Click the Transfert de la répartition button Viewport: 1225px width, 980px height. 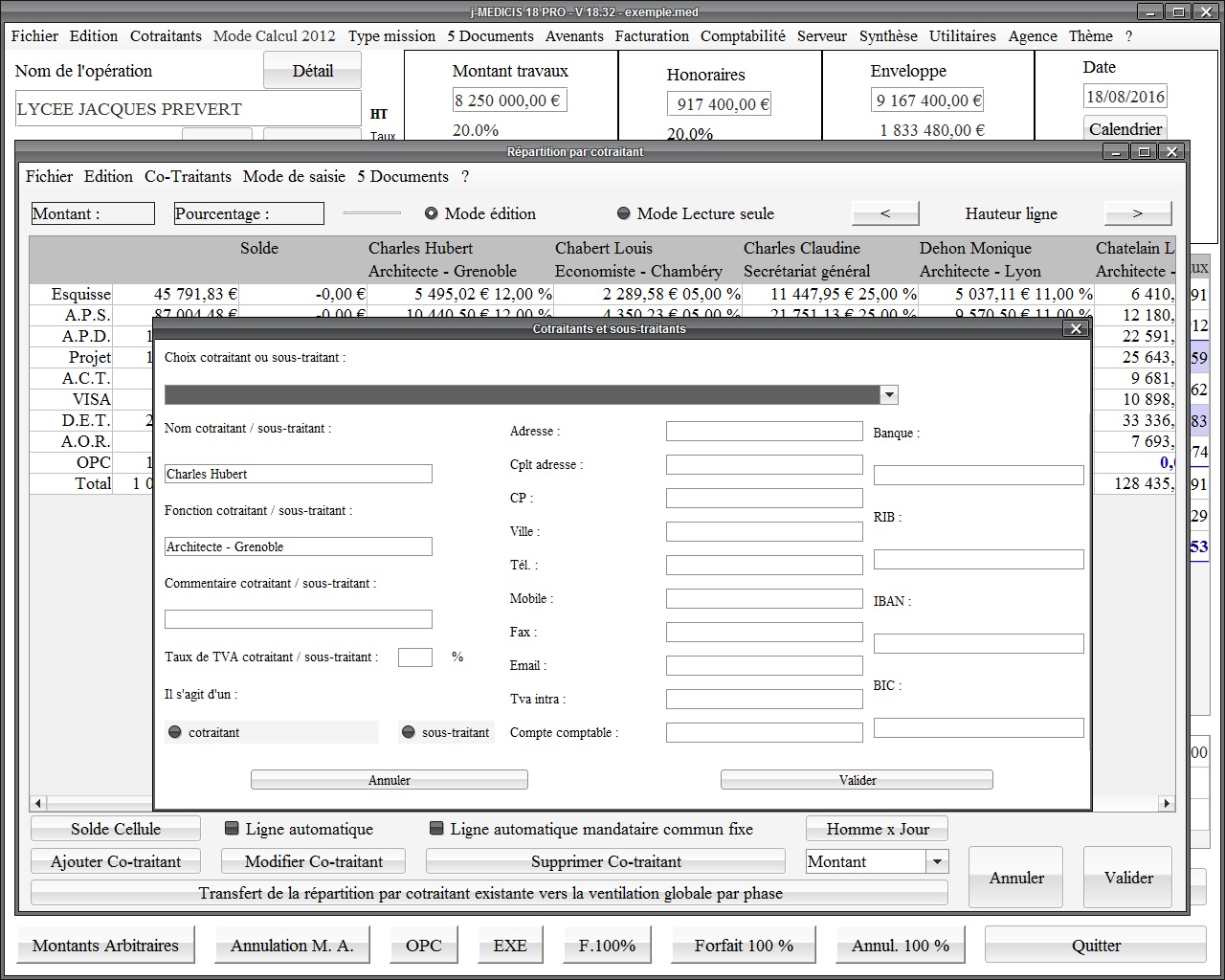(x=490, y=893)
